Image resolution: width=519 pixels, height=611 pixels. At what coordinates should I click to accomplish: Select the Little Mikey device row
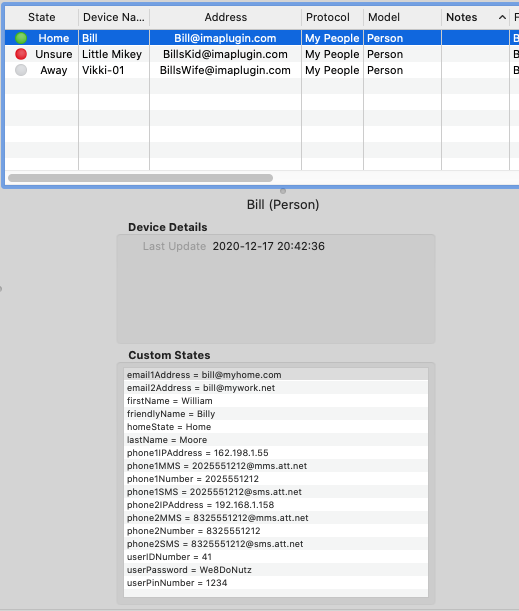pos(261,54)
